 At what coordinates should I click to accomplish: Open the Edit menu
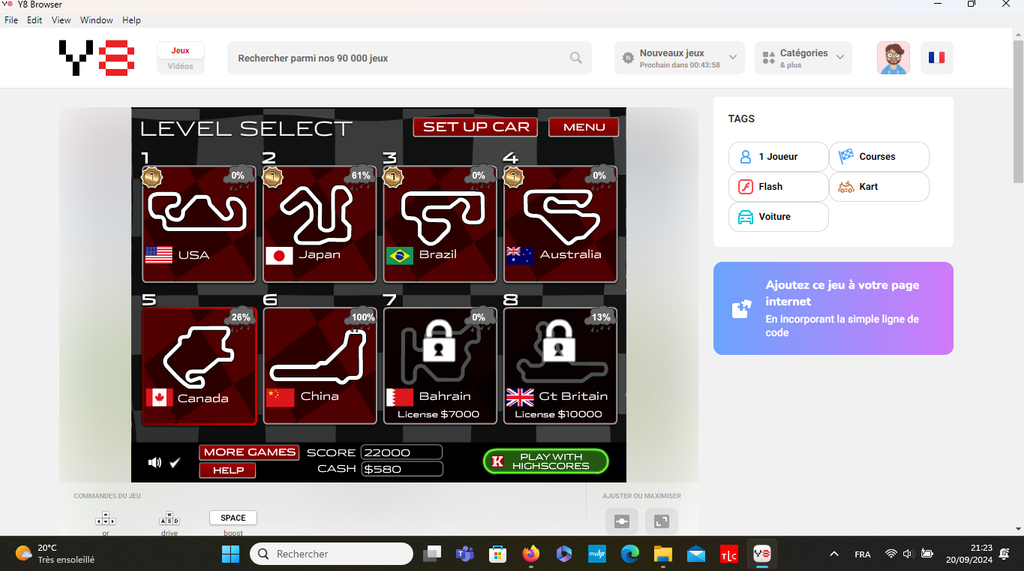pyautogui.click(x=35, y=20)
